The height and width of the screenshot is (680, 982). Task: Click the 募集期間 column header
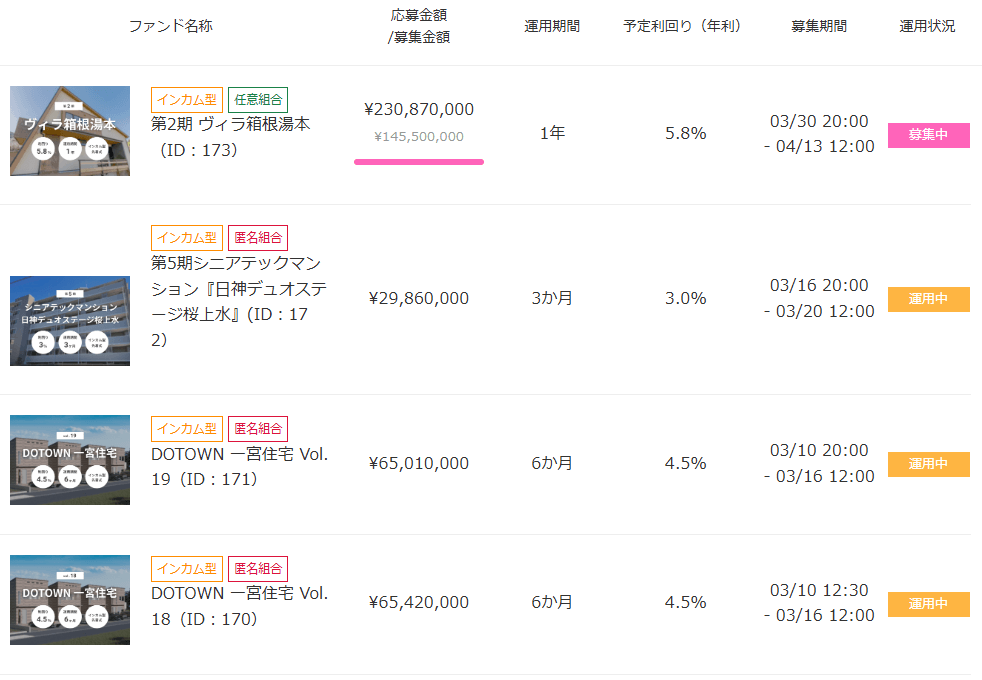tap(818, 26)
